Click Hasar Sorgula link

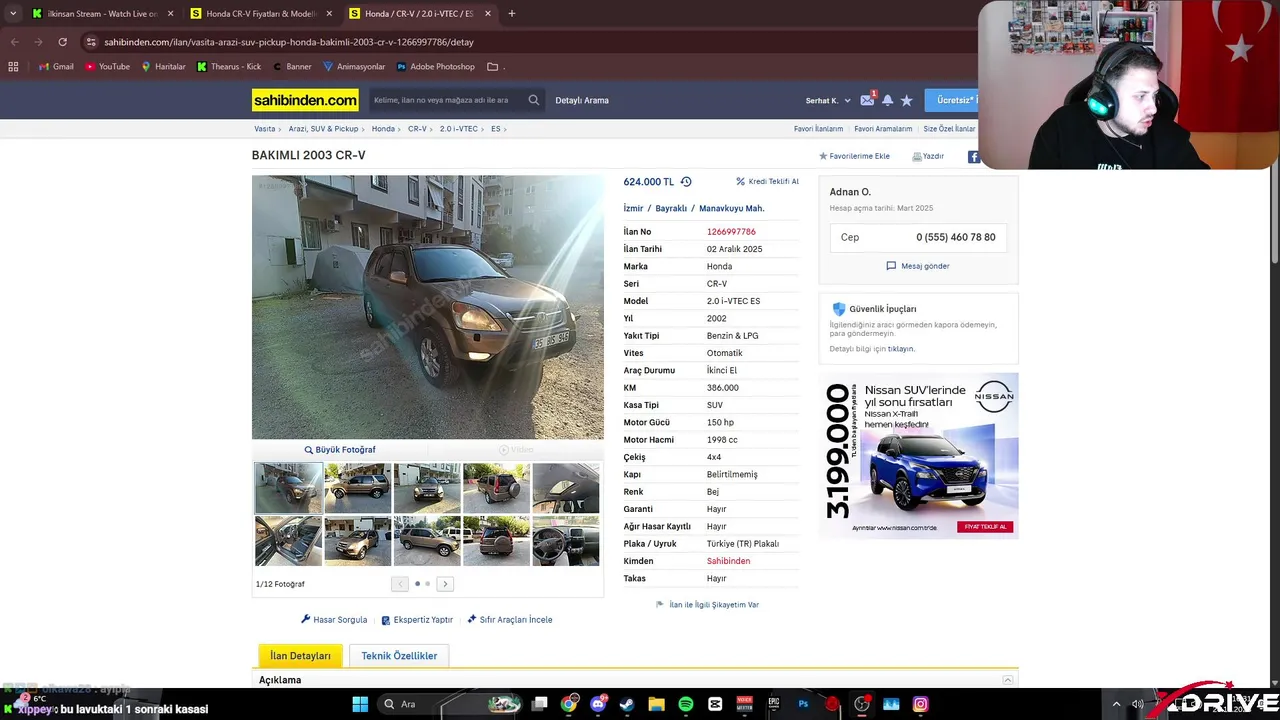334,620
